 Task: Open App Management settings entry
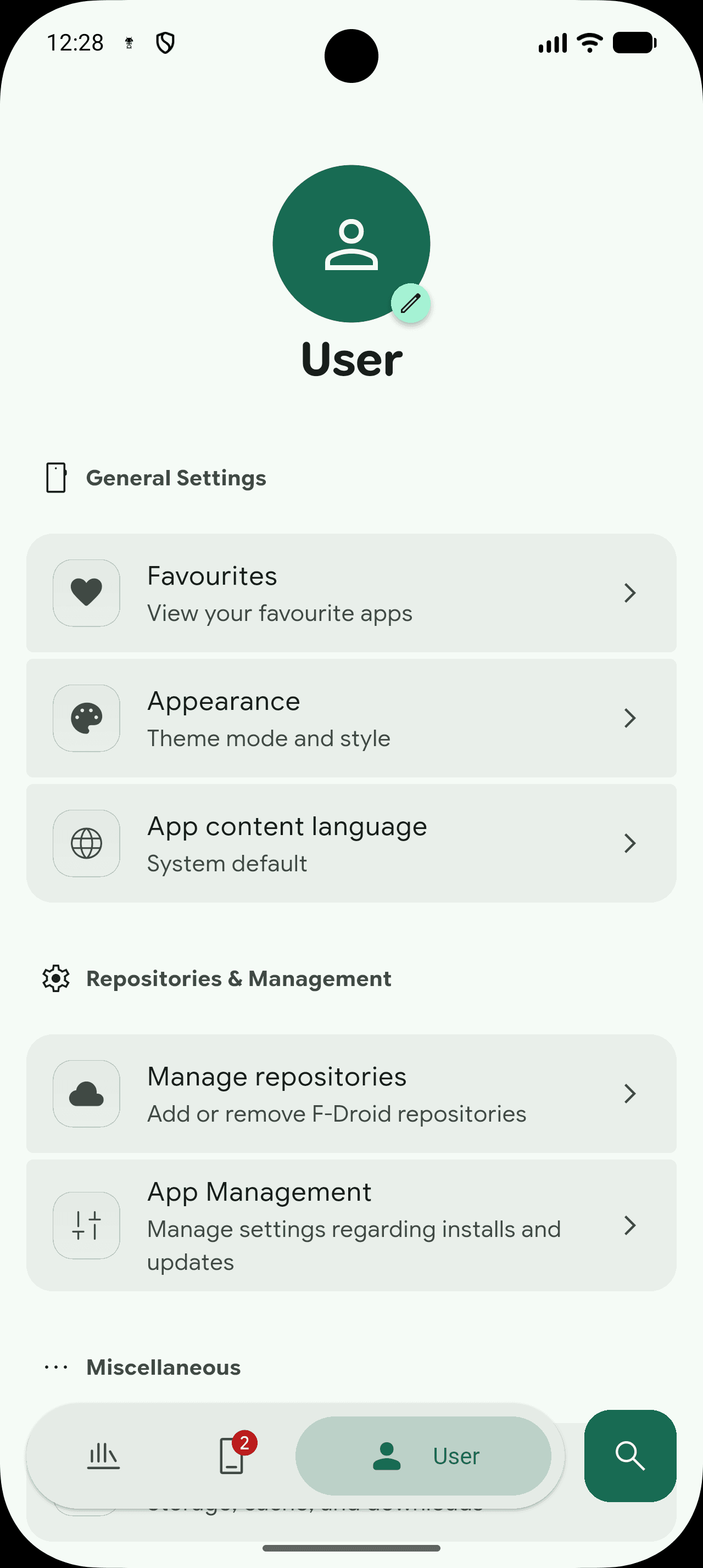click(351, 1225)
